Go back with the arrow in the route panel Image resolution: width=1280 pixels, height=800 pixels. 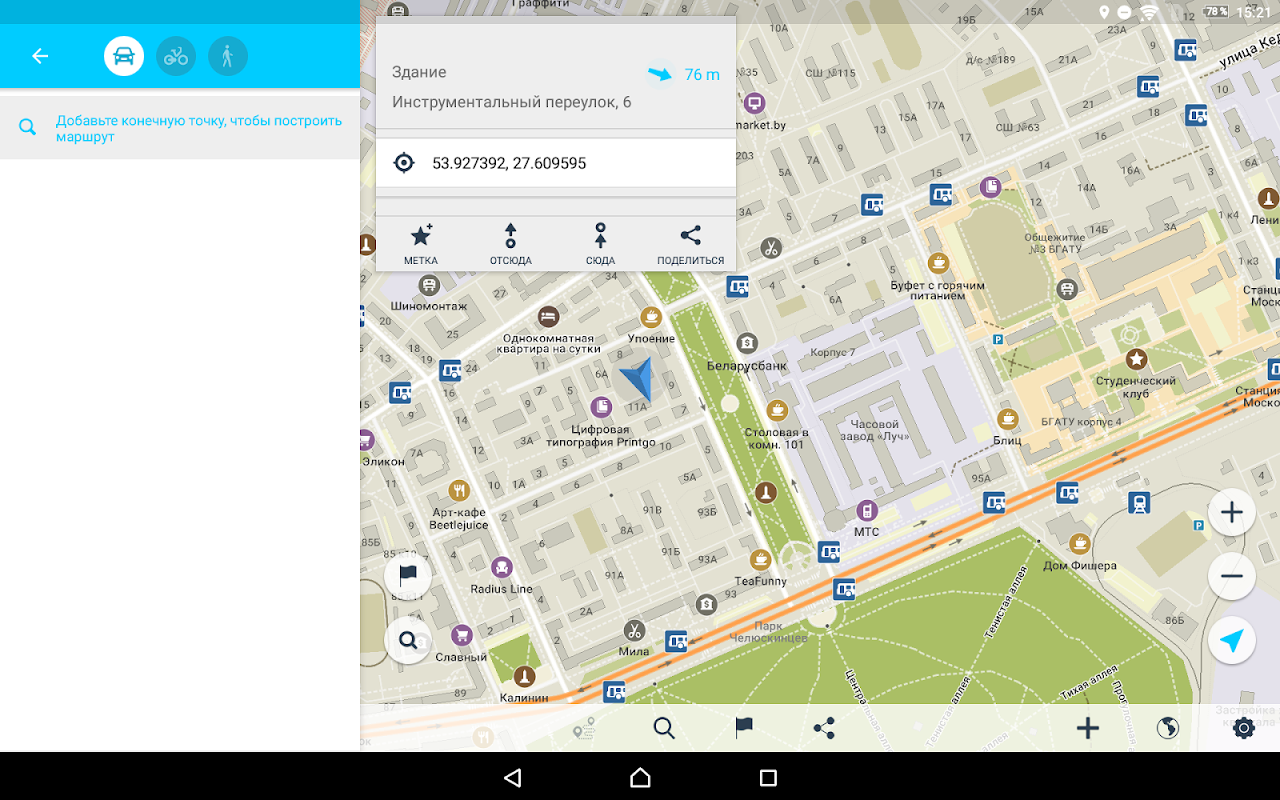(40, 56)
